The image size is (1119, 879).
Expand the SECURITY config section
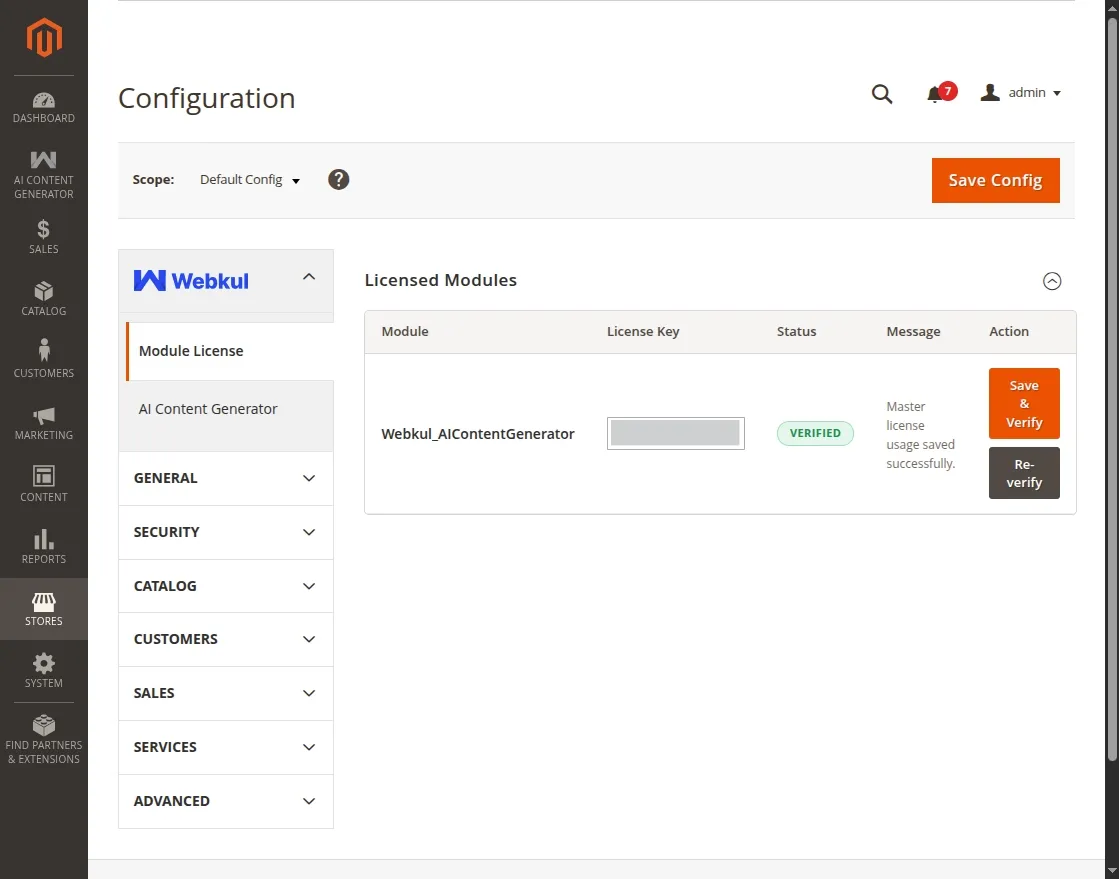[x=226, y=532]
